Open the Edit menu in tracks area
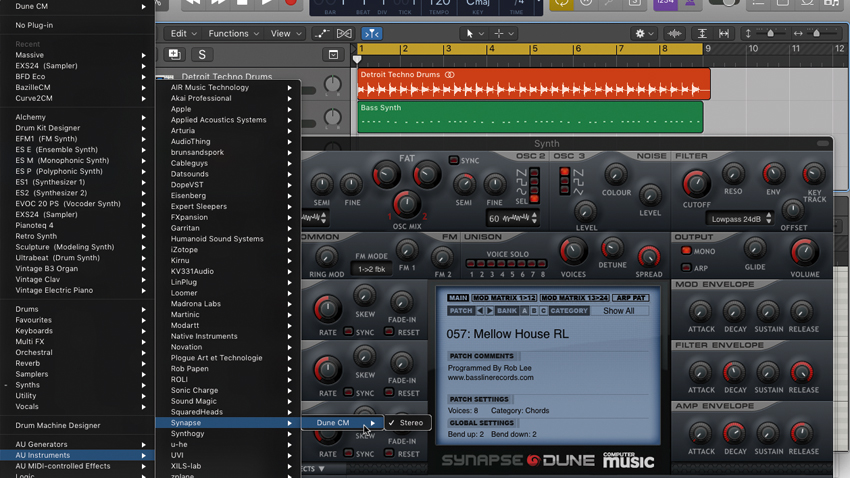 (183, 34)
